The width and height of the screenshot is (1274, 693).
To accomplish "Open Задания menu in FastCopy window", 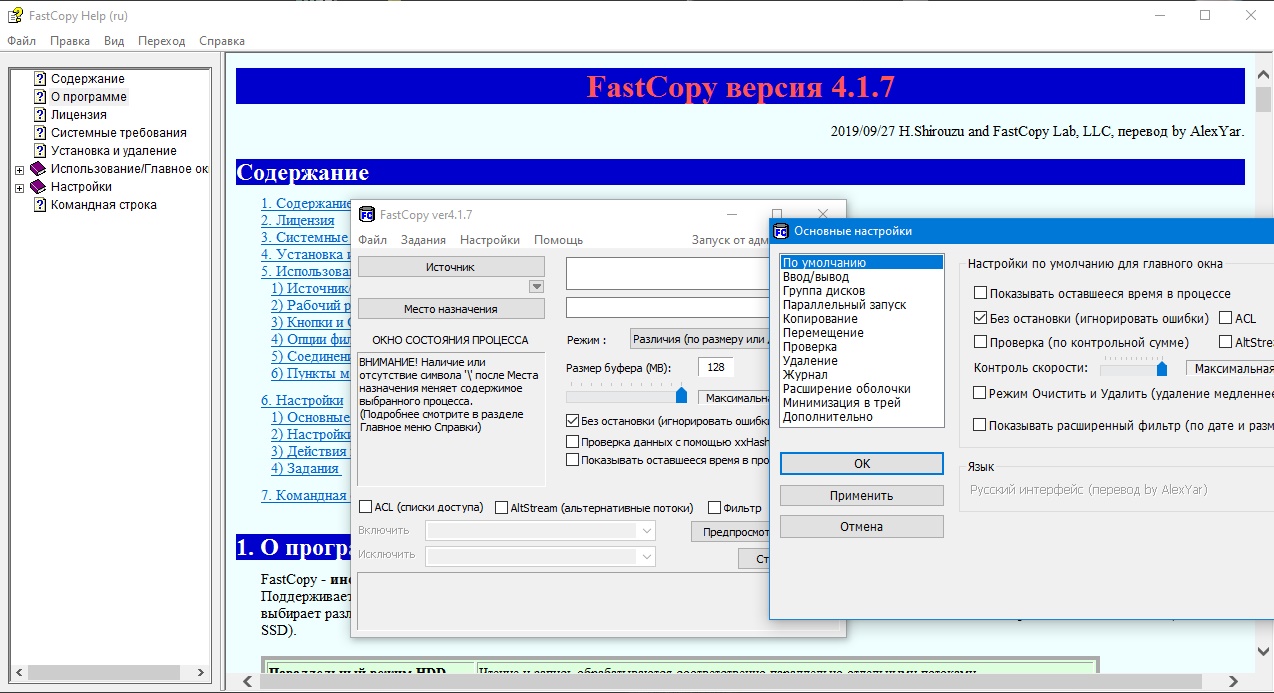I will 423,240.
